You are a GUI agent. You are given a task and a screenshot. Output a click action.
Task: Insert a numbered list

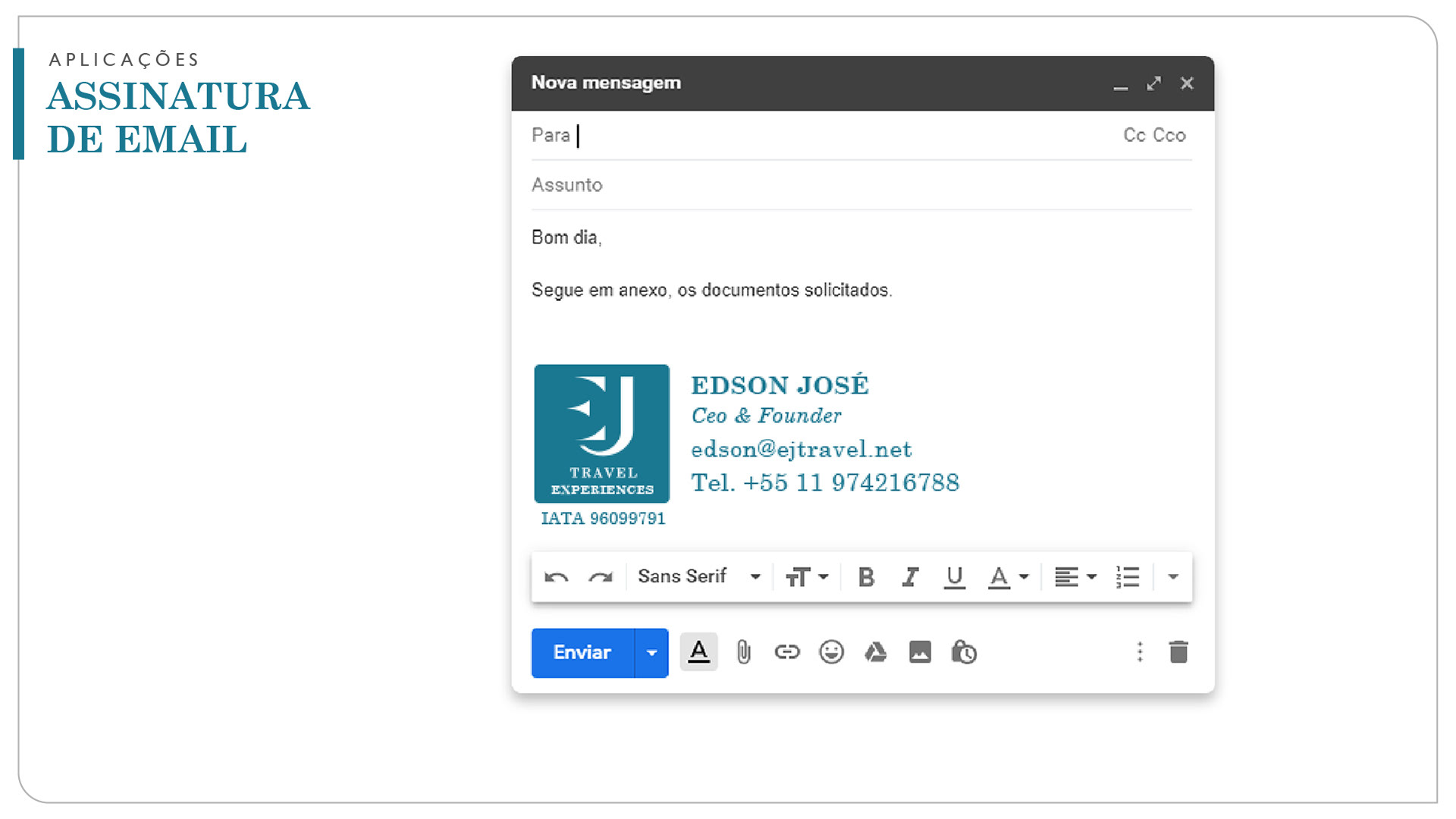click(1128, 578)
